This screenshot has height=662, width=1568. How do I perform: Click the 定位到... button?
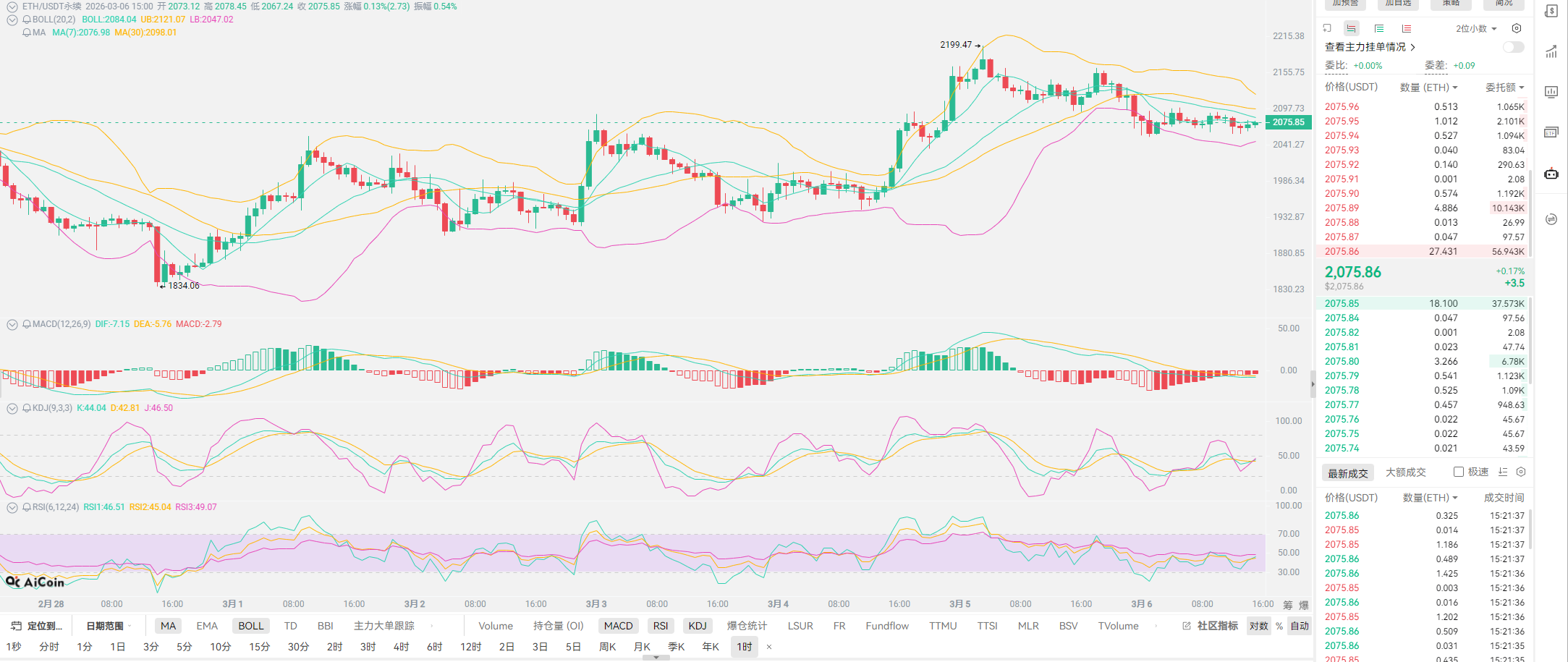click(38, 626)
